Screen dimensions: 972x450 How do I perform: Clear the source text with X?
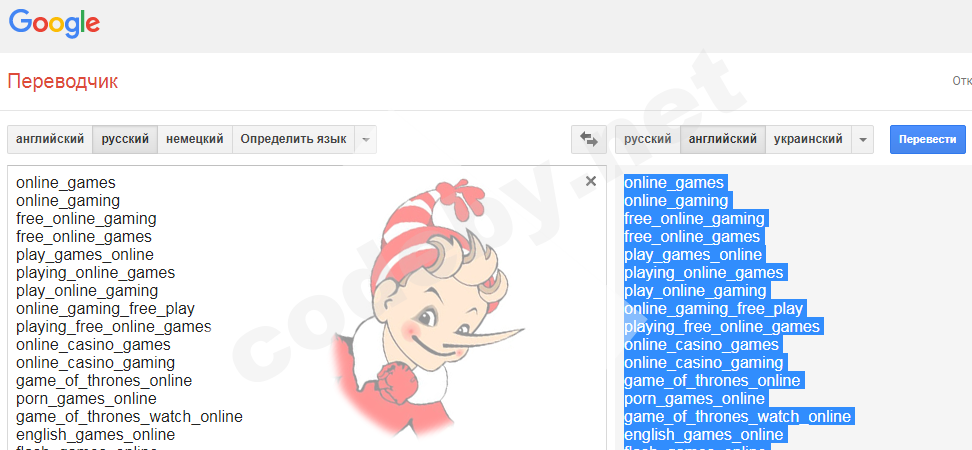(591, 181)
